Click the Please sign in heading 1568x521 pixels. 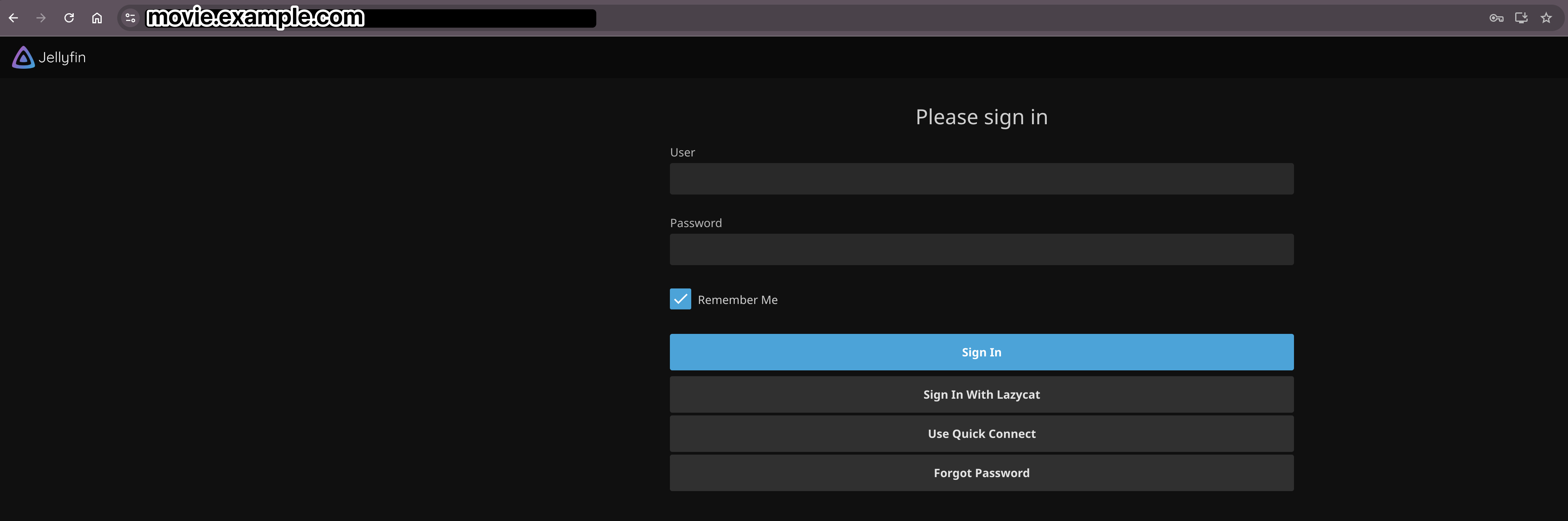coord(981,117)
